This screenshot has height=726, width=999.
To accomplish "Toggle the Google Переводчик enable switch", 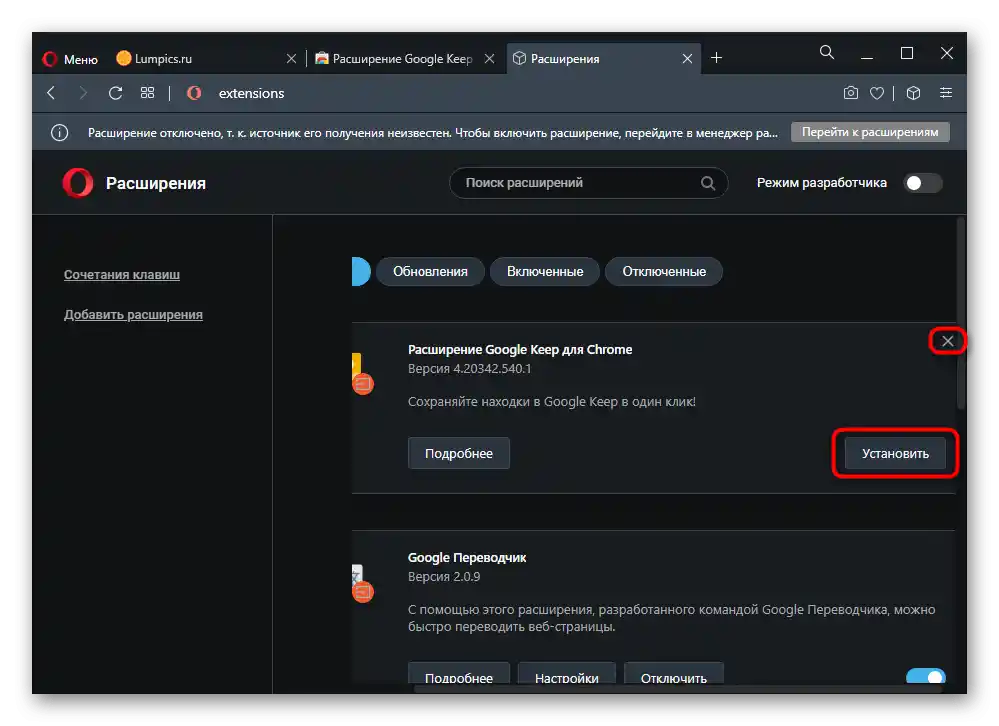I will pyautogui.click(x=926, y=676).
